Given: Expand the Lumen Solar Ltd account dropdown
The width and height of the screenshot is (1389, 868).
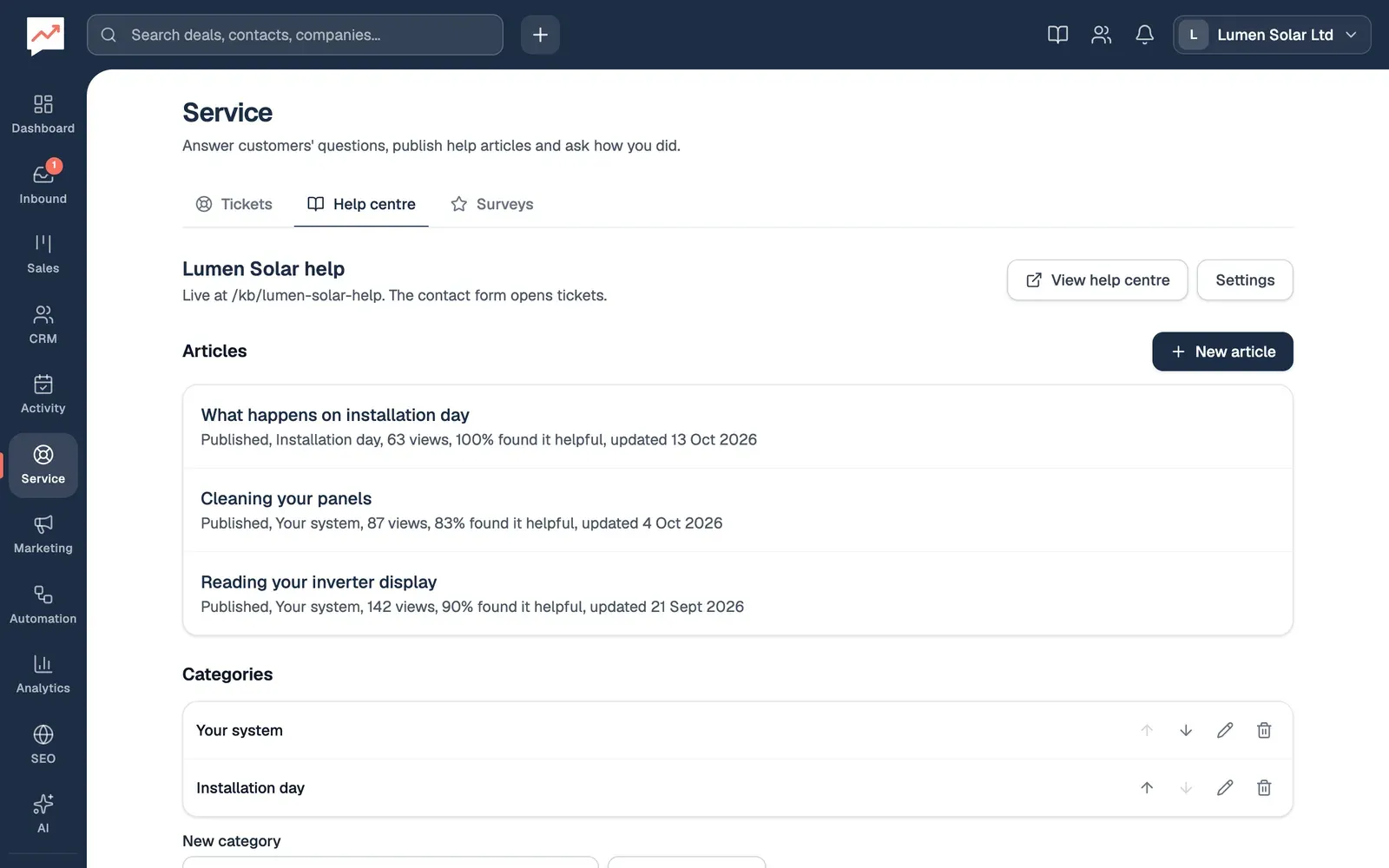Looking at the screenshot, I should coord(1272,35).
